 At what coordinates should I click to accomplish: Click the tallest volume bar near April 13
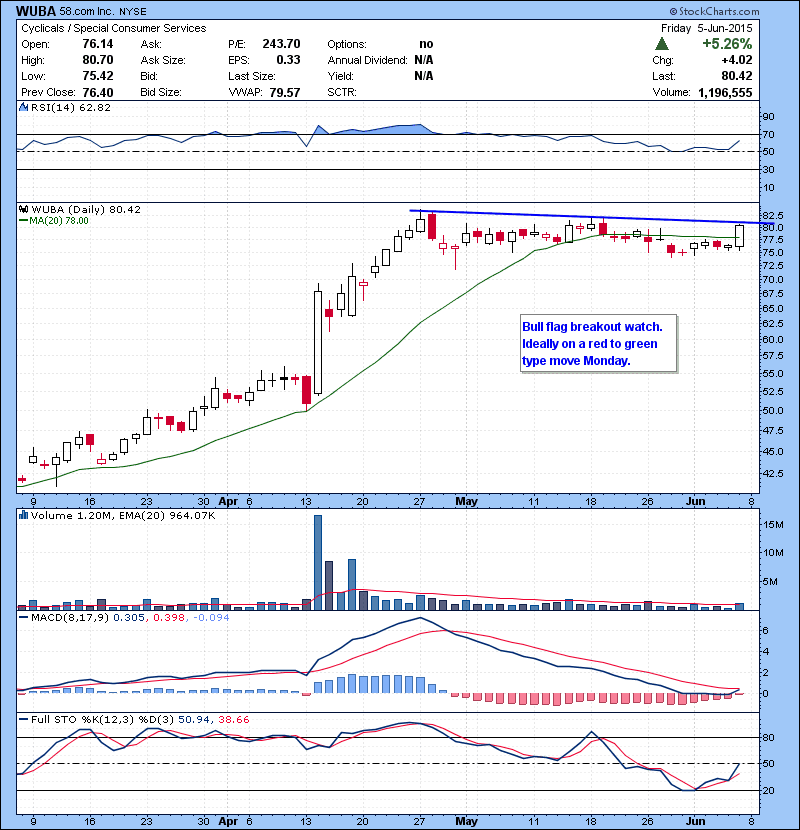coord(318,562)
